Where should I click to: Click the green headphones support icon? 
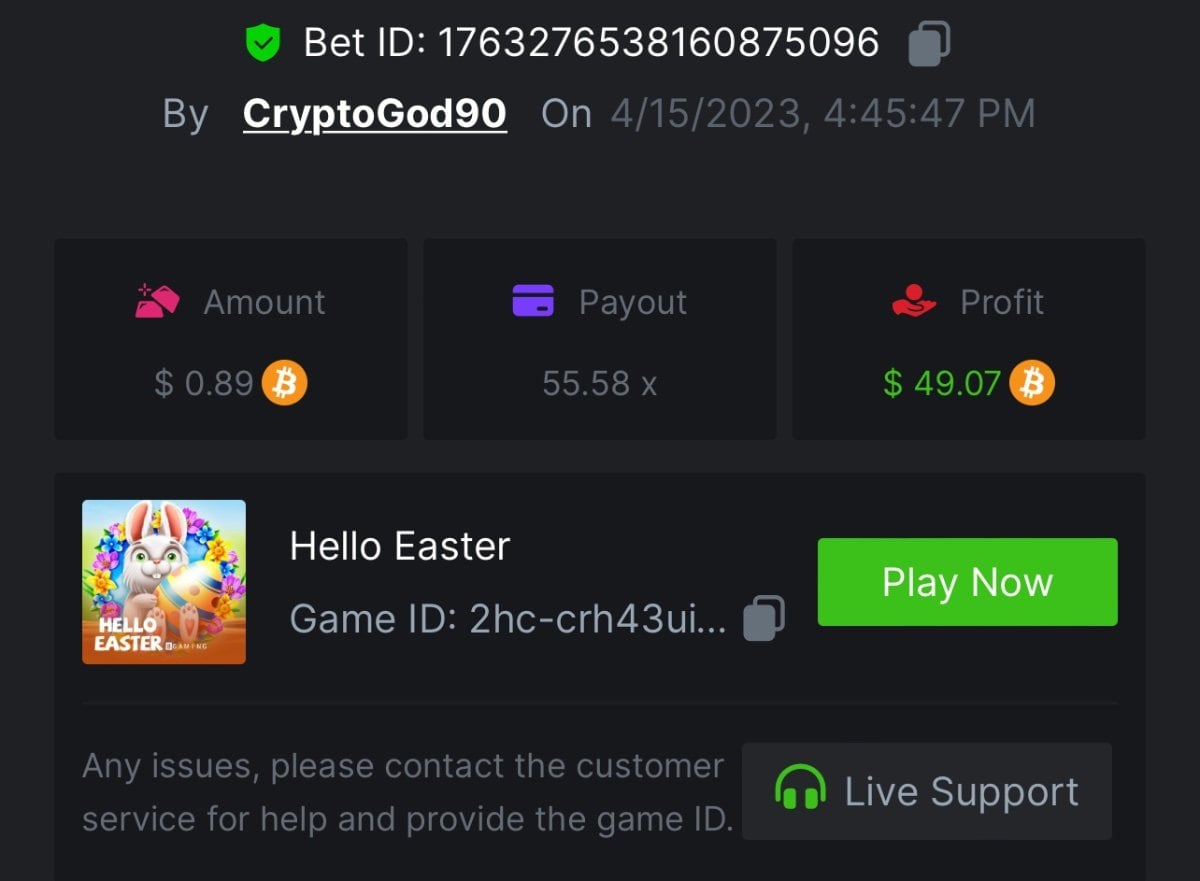point(800,789)
